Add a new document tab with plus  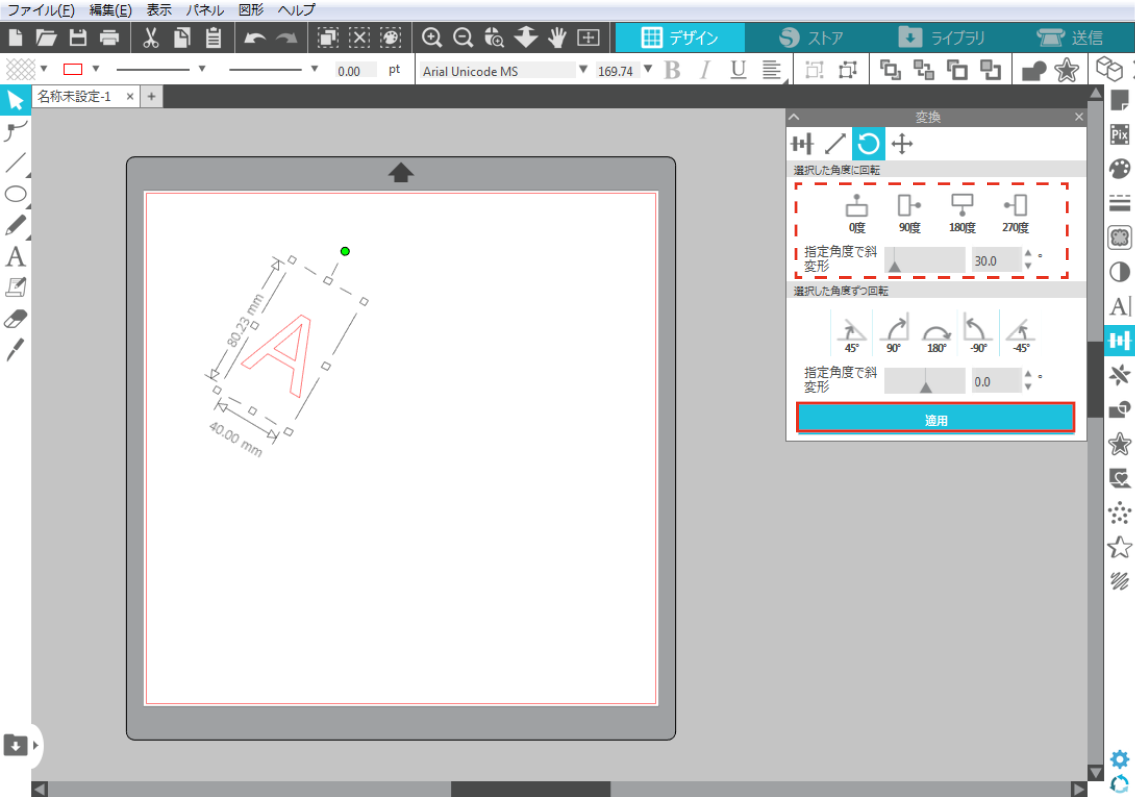point(151,96)
